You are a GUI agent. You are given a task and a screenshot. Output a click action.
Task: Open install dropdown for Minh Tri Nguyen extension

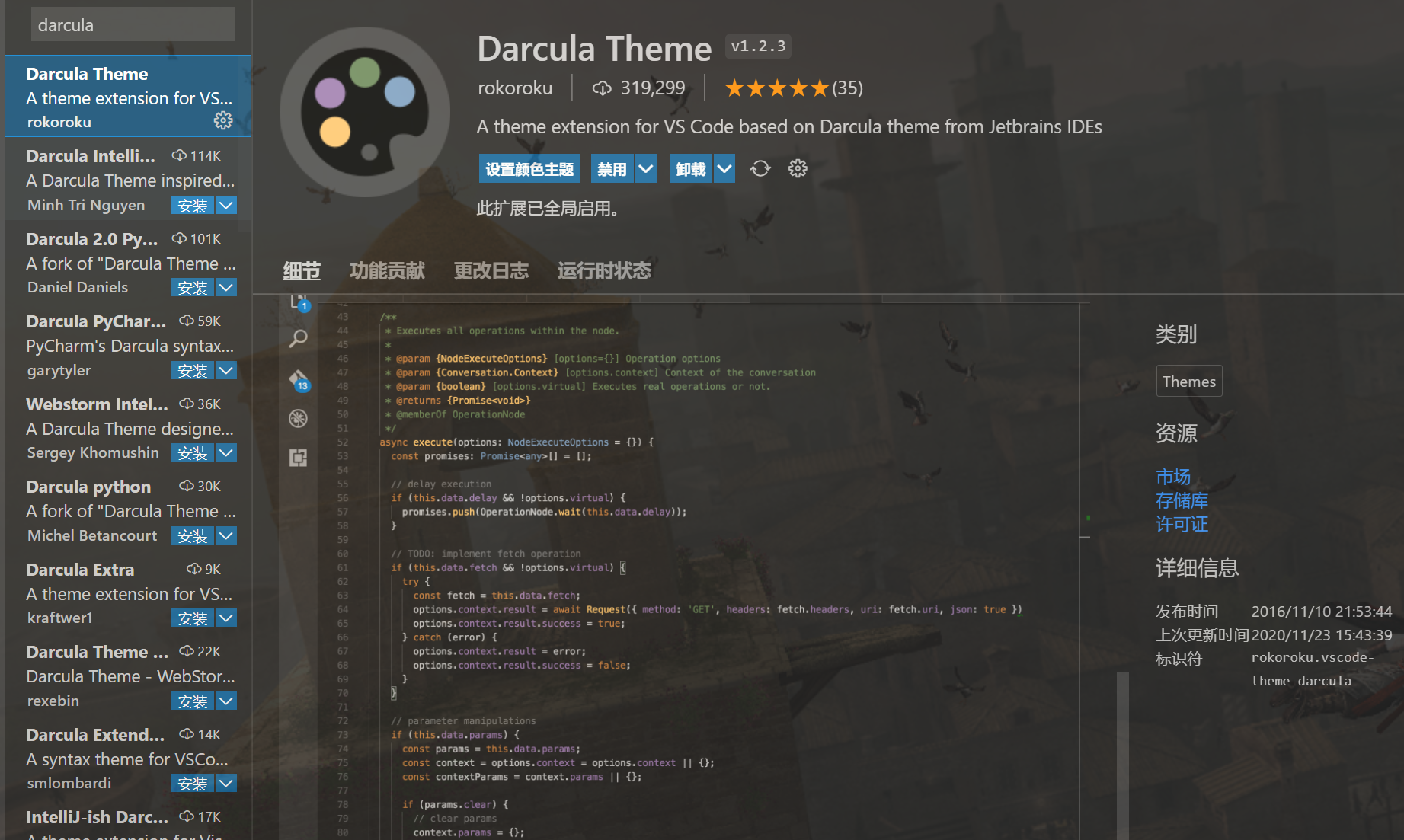(x=226, y=205)
